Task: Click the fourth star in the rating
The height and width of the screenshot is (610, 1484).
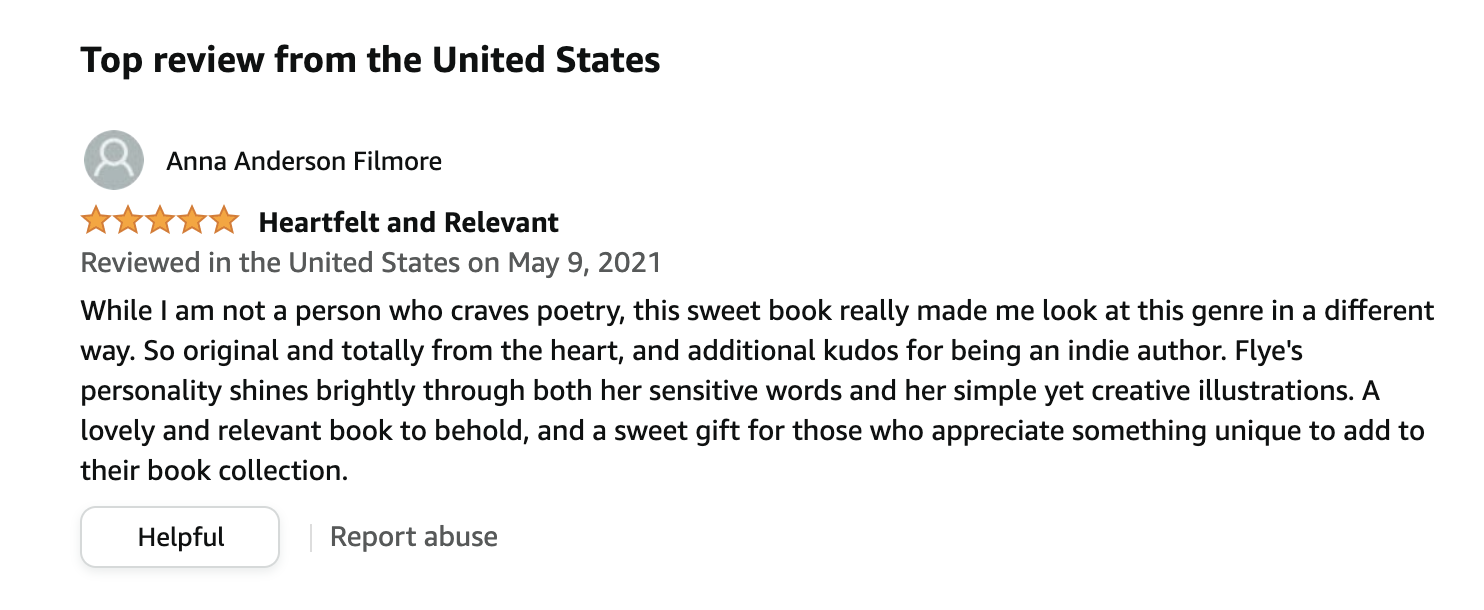Action: 192,221
